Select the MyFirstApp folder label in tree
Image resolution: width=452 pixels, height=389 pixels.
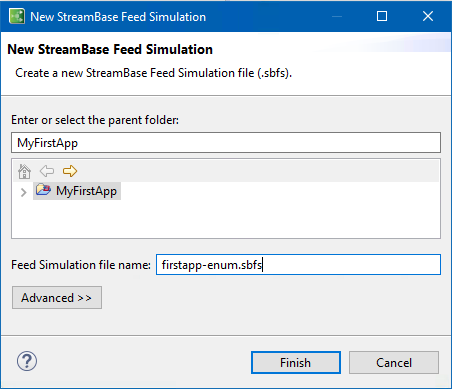(x=86, y=191)
